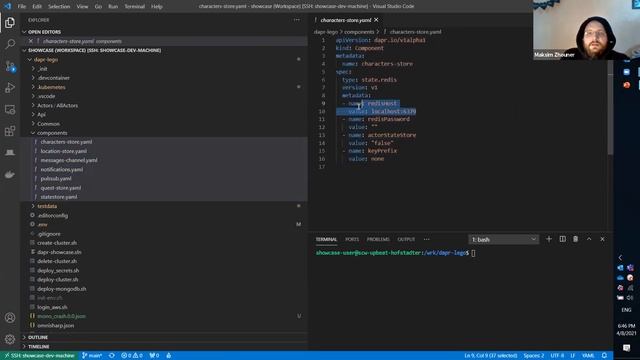
Task: Switch to the Output panel tab
Action: [x=406, y=240]
